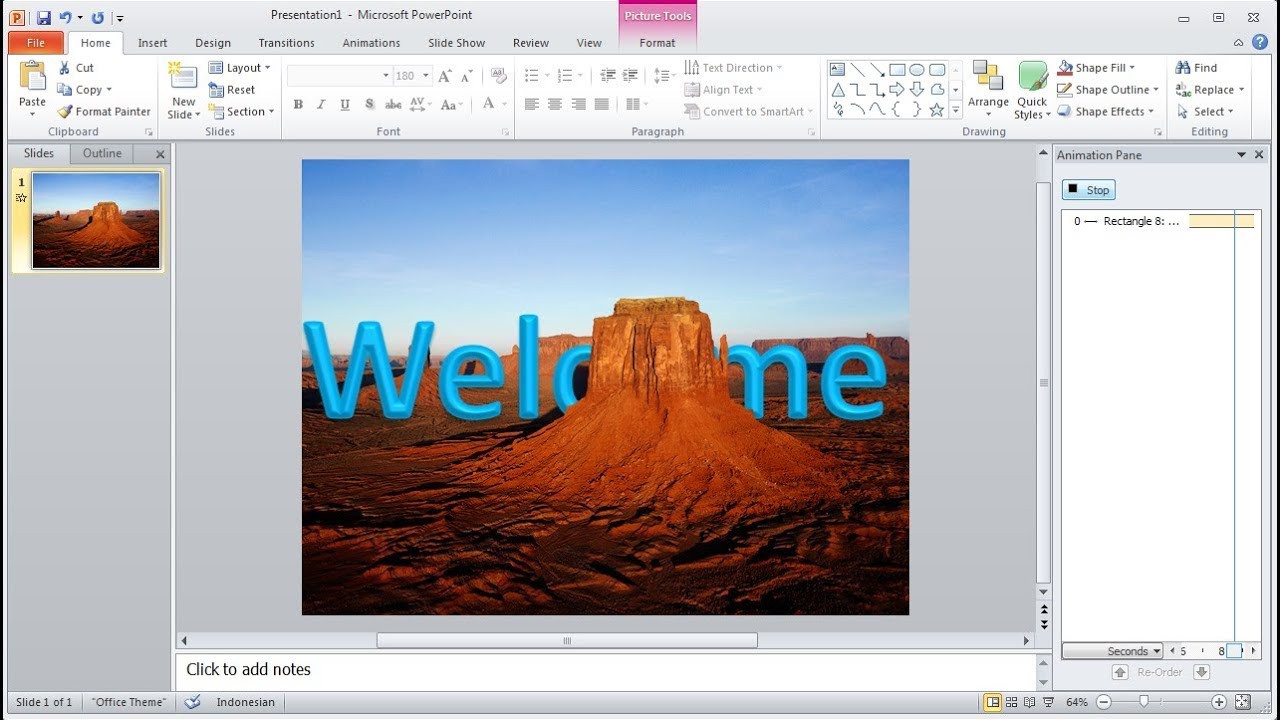Expand the Section dropdown
The height and width of the screenshot is (720, 1280).
(x=240, y=112)
